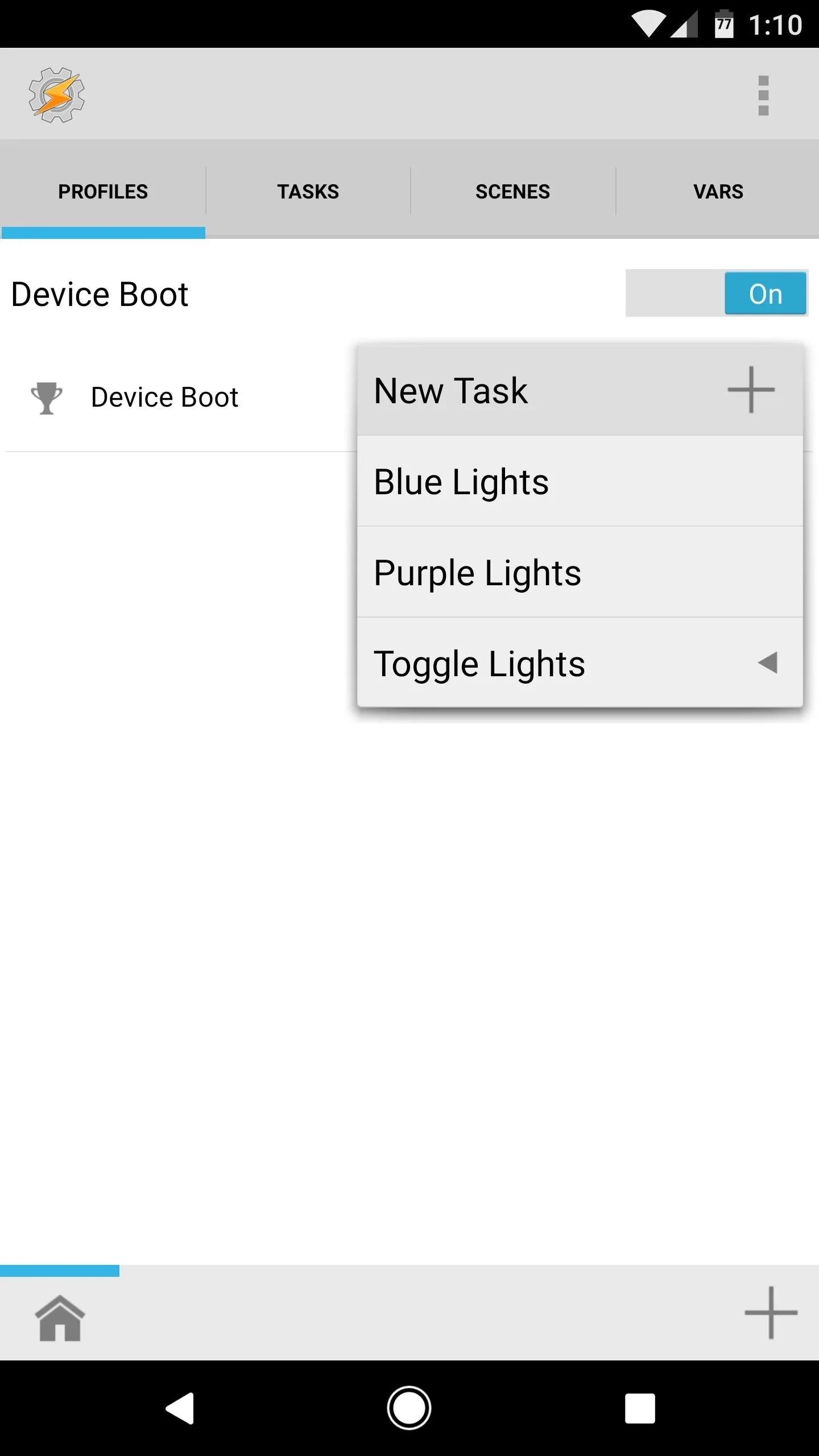819x1456 pixels.
Task: Choose Purple Lights task from popup
Action: [580, 572]
